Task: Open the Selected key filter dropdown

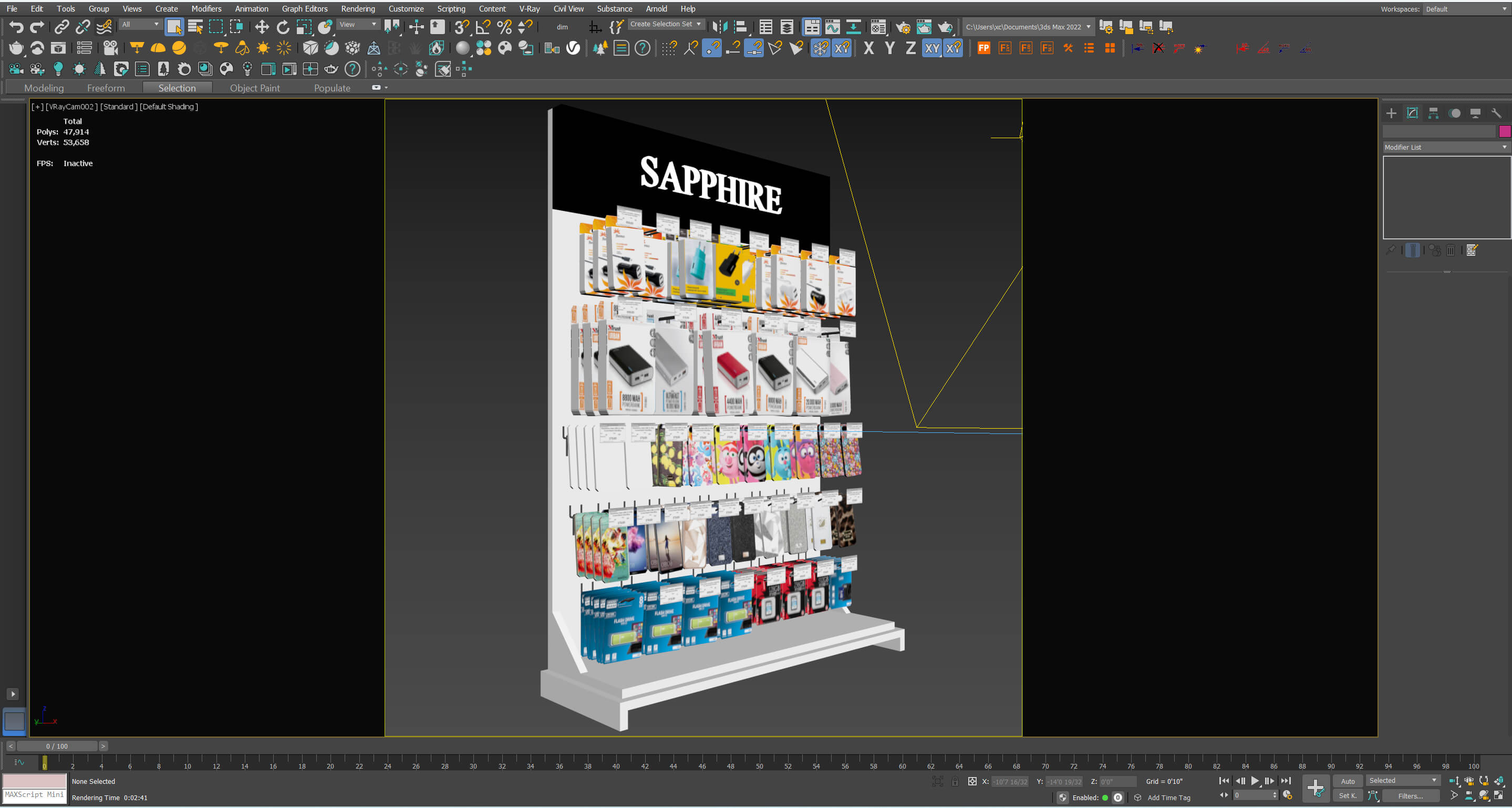Action: coord(1402,781)
